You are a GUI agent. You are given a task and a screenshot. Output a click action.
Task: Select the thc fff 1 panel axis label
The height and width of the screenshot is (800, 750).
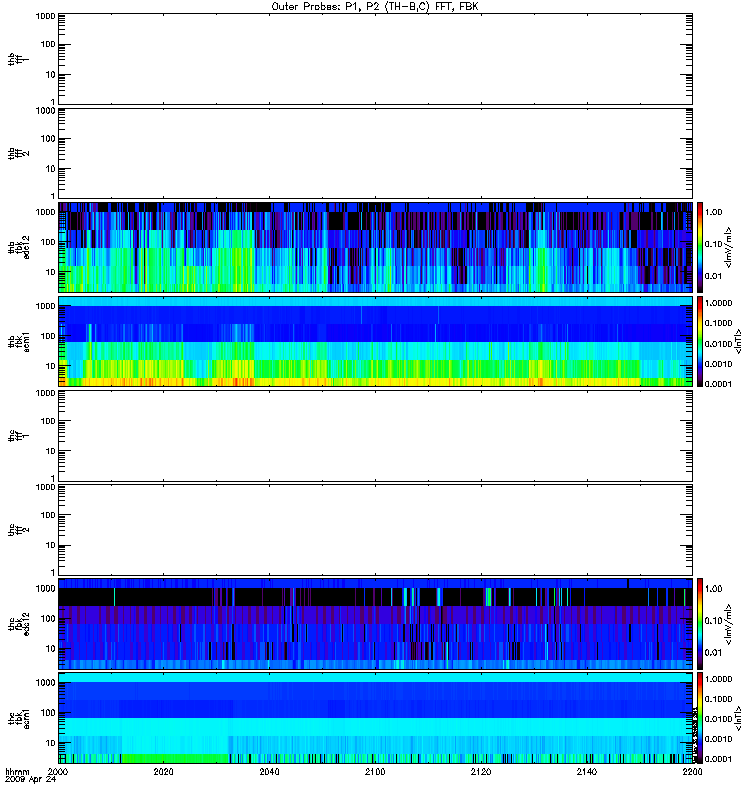pos(19,436)
